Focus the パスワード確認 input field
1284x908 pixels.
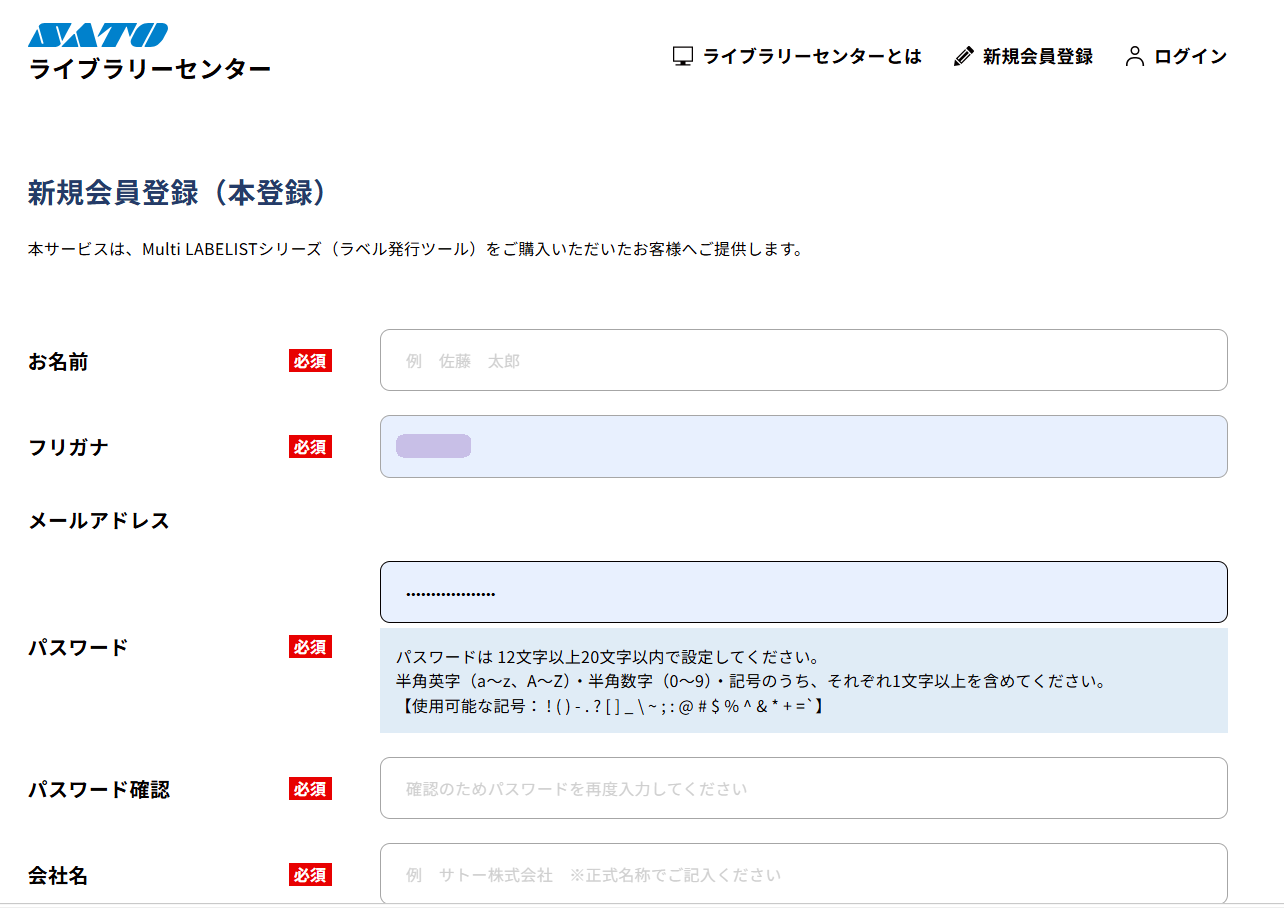[x=803, y=788]
